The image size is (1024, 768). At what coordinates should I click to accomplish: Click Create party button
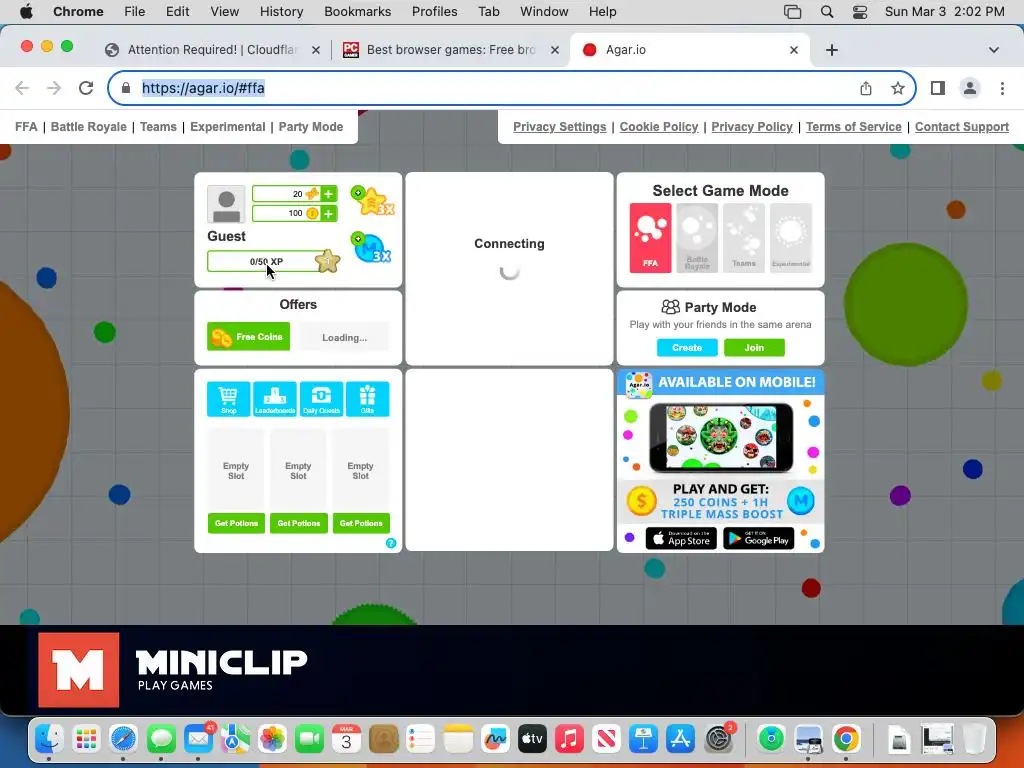click(x=687, y=347)
